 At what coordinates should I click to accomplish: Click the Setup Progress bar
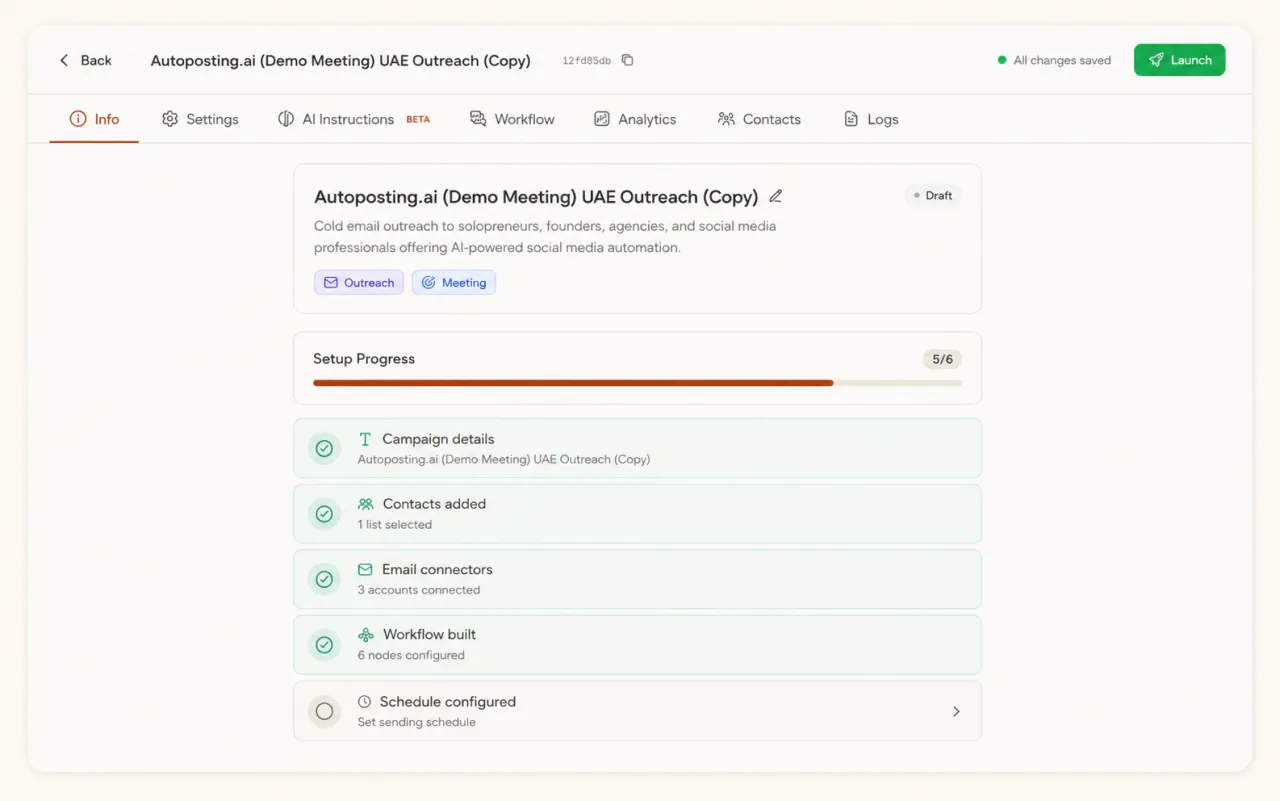tap(637, 383)
